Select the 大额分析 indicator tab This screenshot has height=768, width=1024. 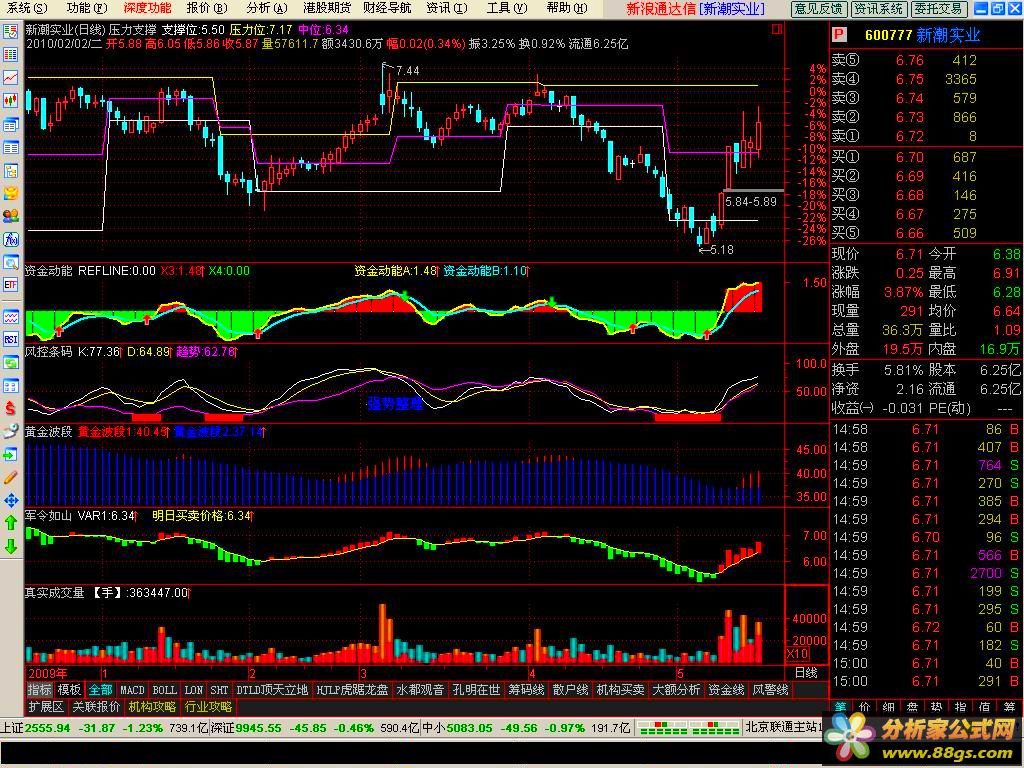point(676,690)
